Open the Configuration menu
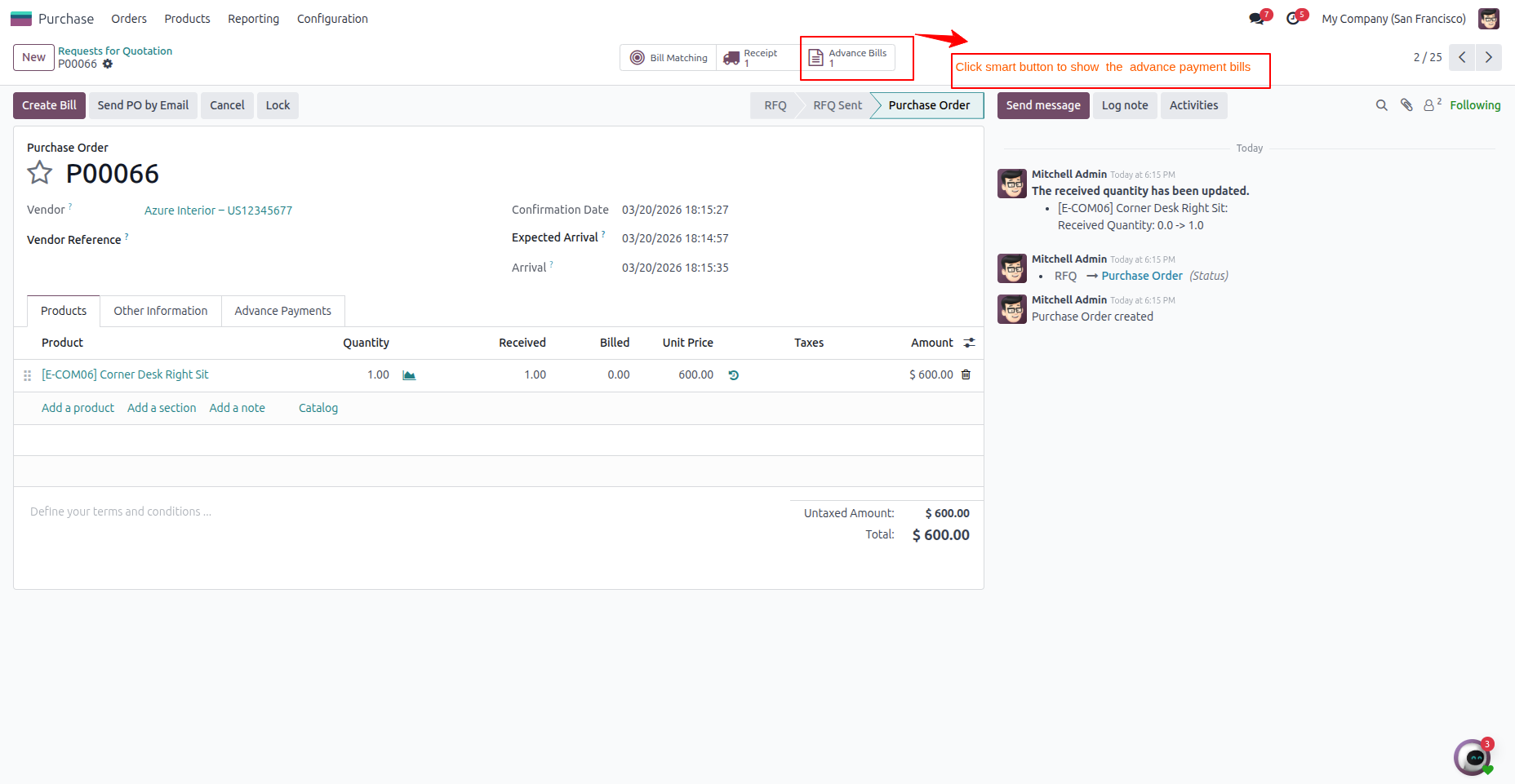This screenshot has height=784, width=1515. pos(332,19)
